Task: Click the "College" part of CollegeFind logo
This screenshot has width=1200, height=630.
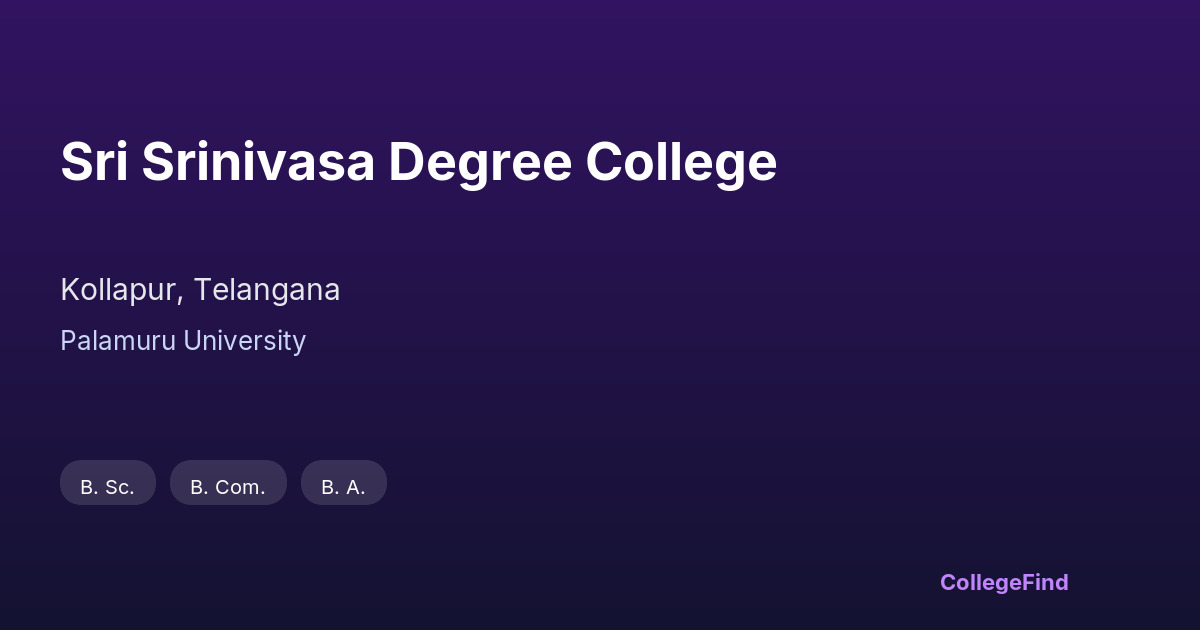Action: tap(982, 582)
